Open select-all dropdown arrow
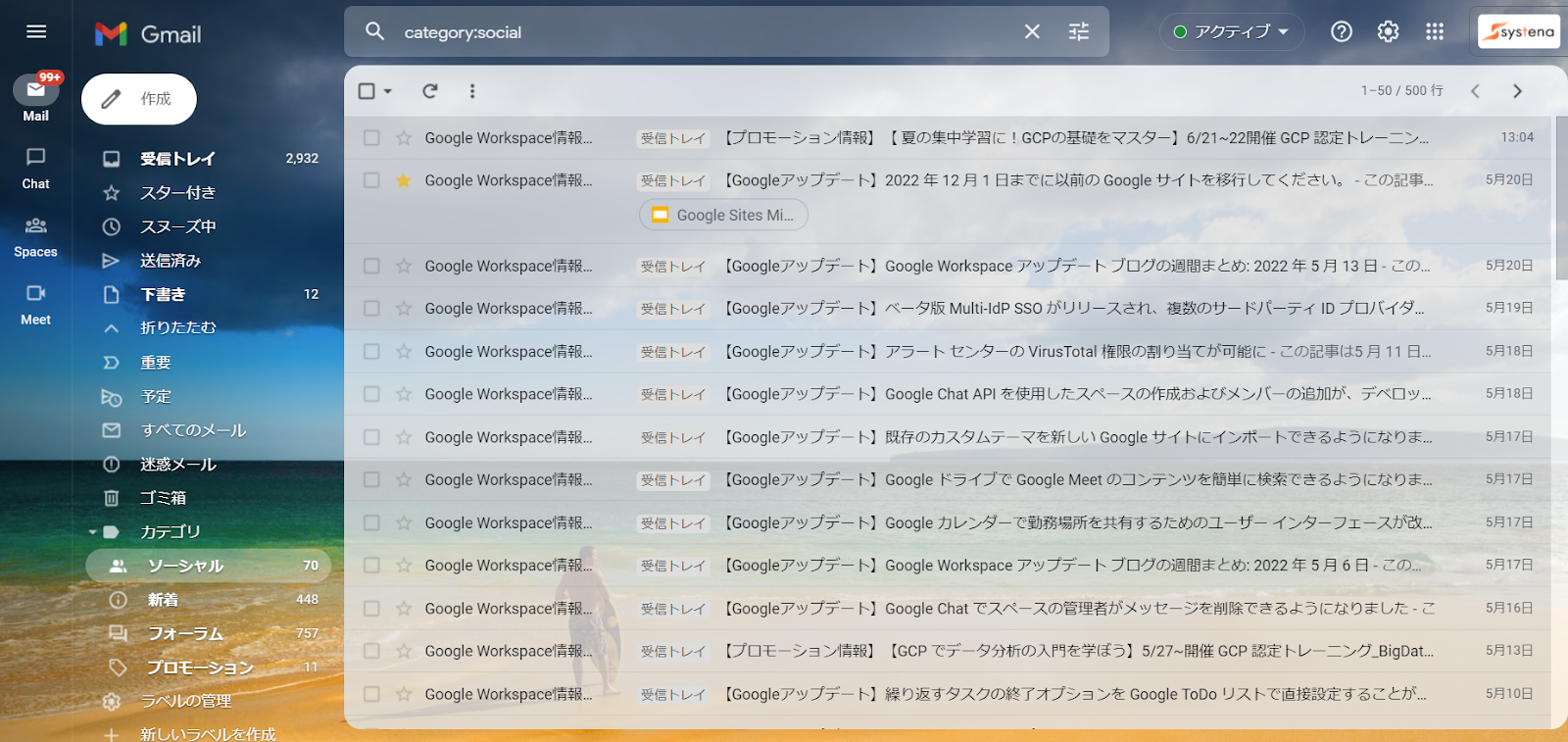 [x=388, y=91]
